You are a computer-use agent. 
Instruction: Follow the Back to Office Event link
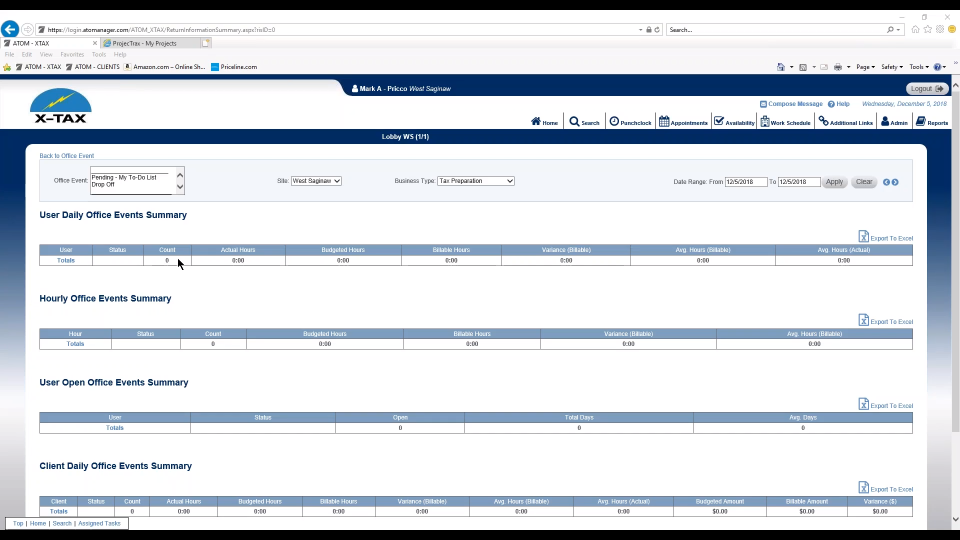click(x=67, y=156)
